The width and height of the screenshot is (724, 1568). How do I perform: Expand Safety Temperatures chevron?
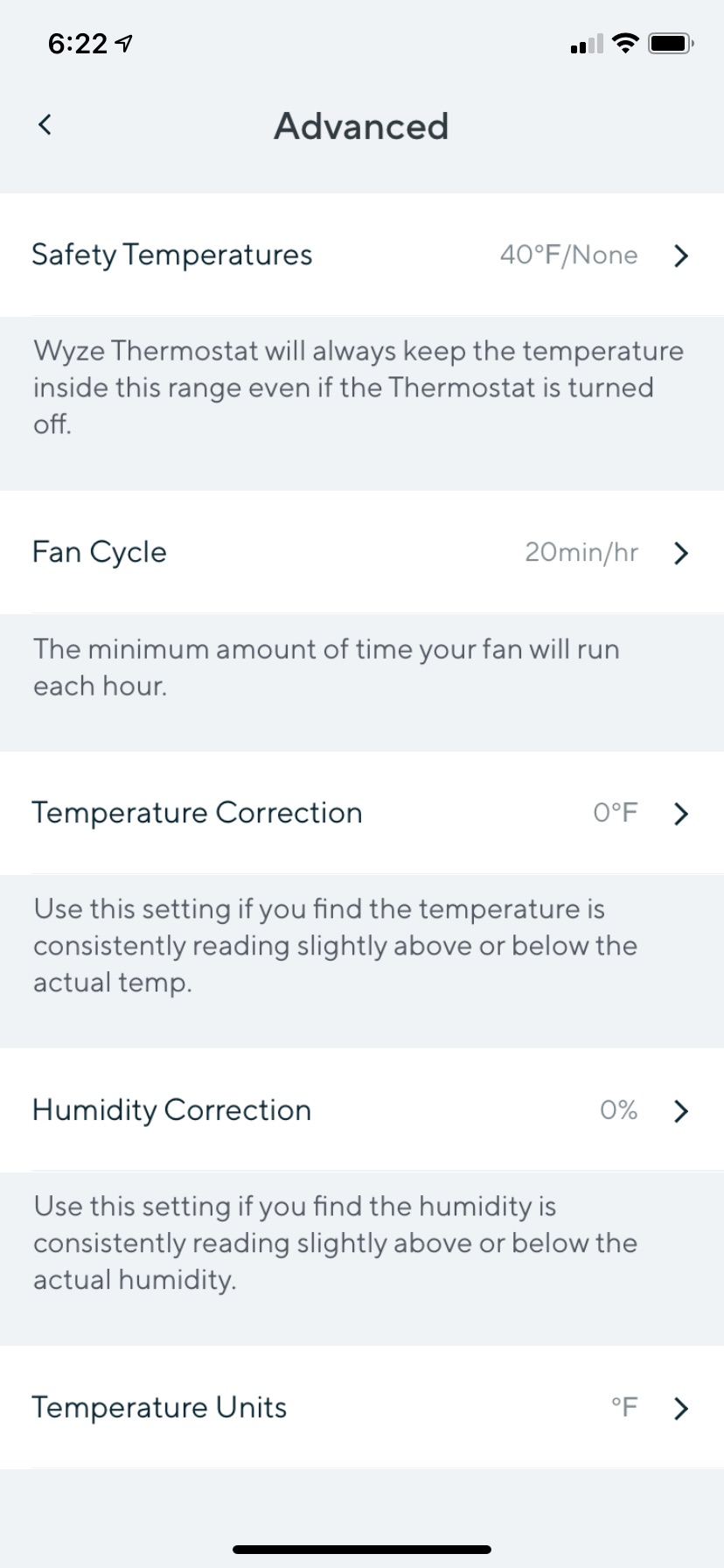681,255
